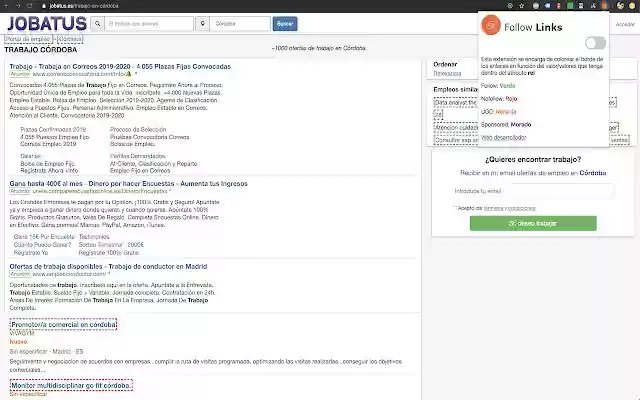Click the browser address bar URL
Screen dimensions: 640x400
84,6
